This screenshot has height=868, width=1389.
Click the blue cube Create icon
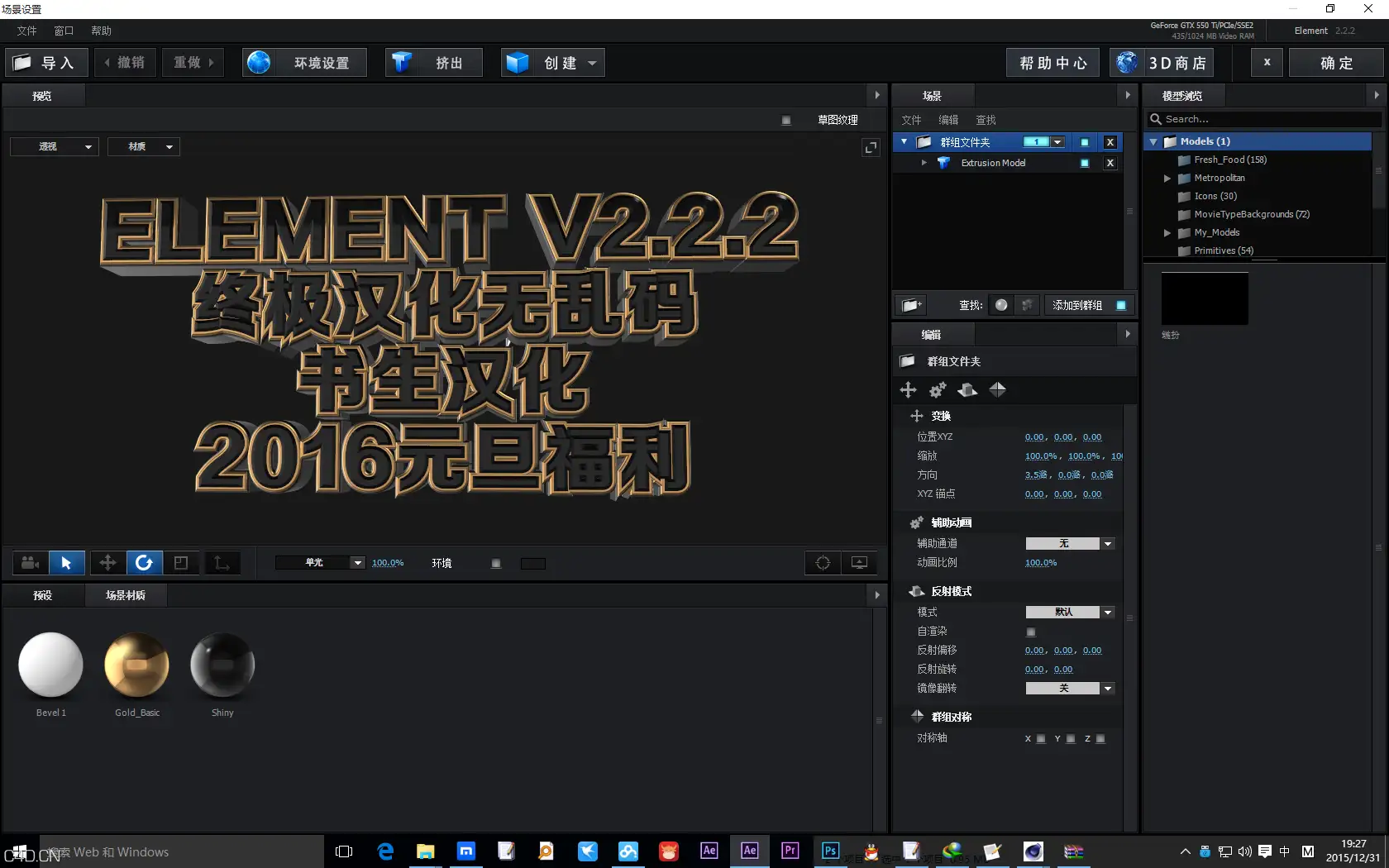pyautogui.click(x=518, y=63)
